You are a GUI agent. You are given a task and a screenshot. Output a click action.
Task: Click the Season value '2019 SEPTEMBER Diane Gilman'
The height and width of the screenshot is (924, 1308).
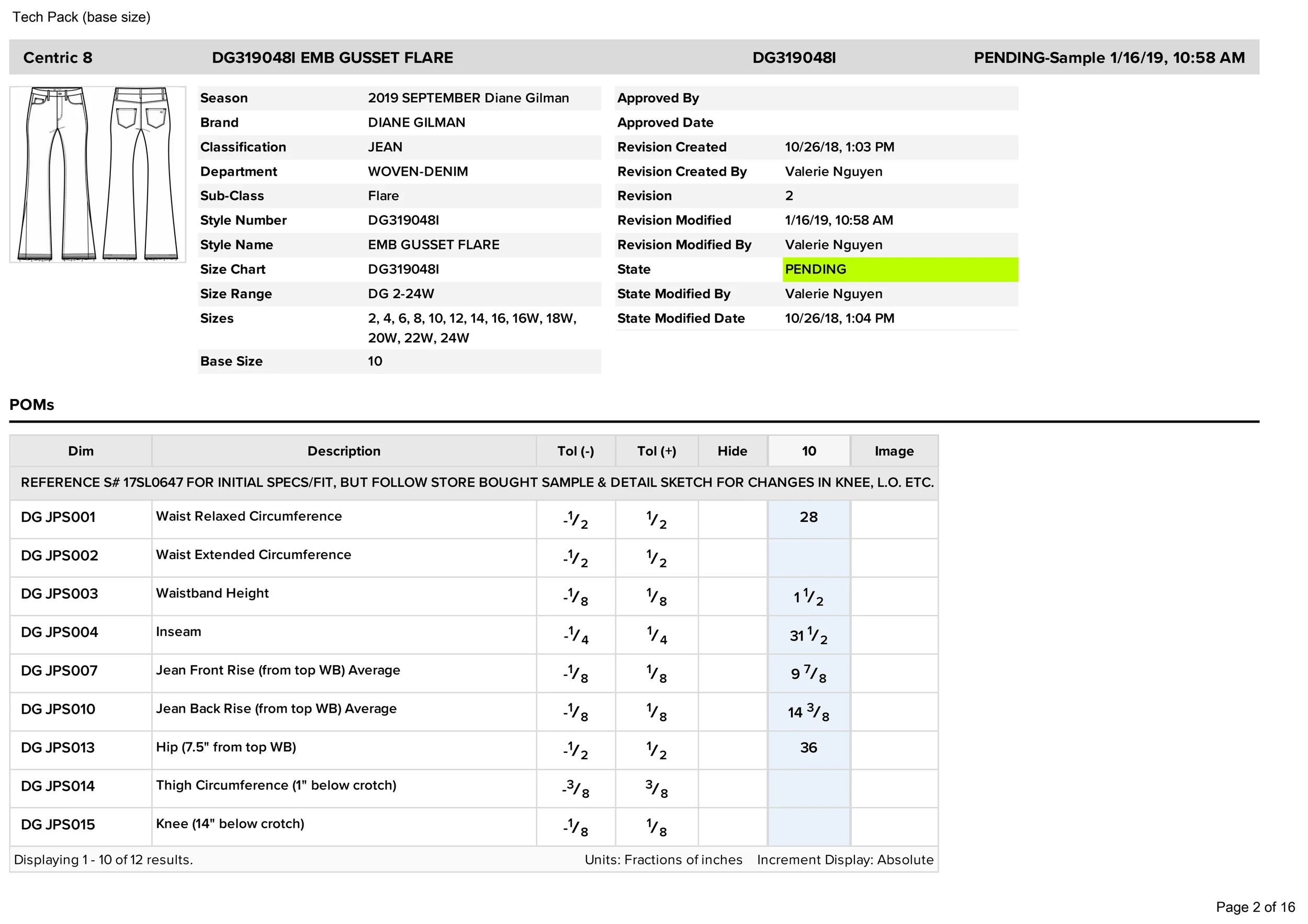[468, 98]
